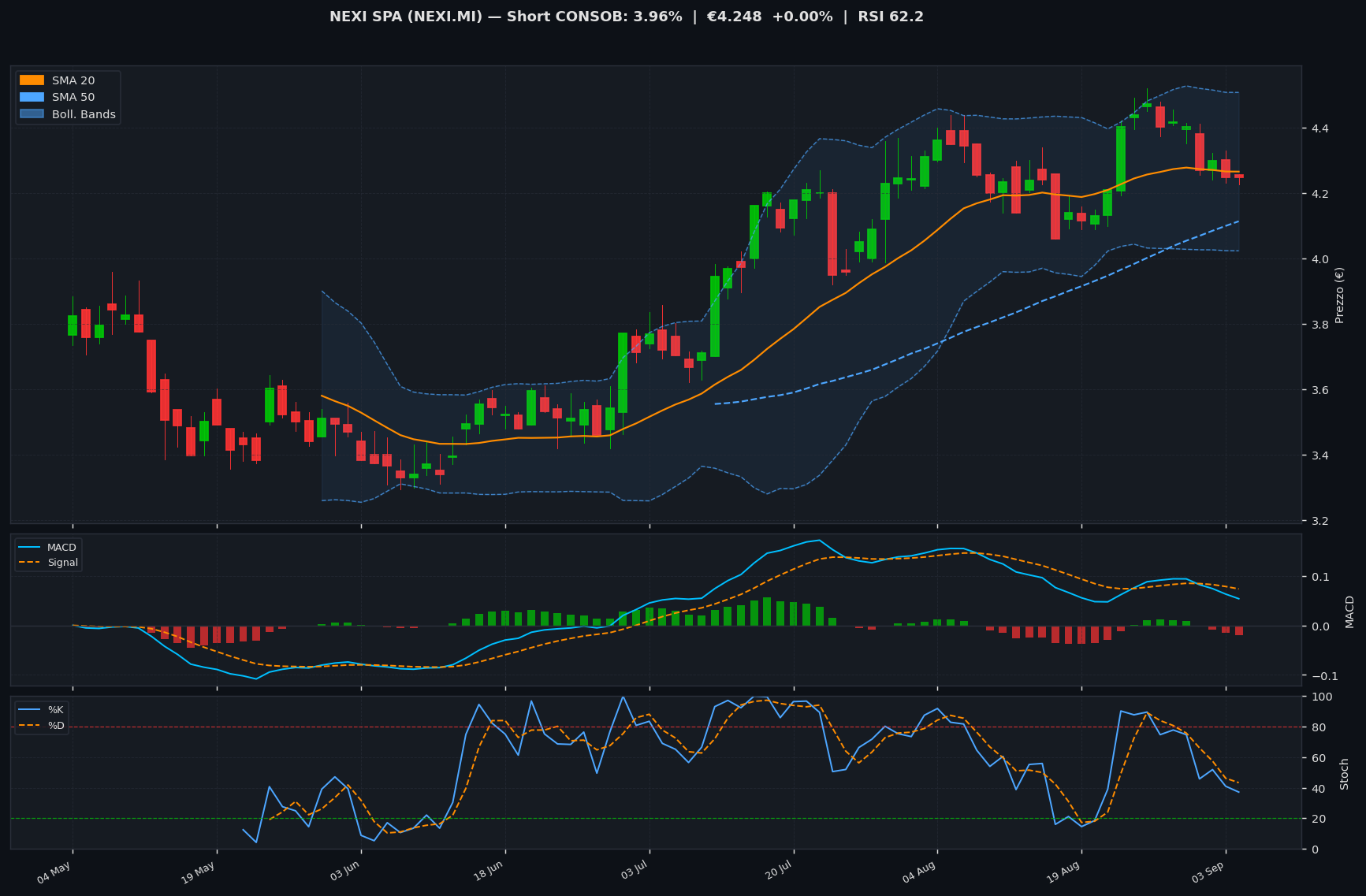
Task: Click the "19 Aug" date label
Action: [x=1064, y=873]
